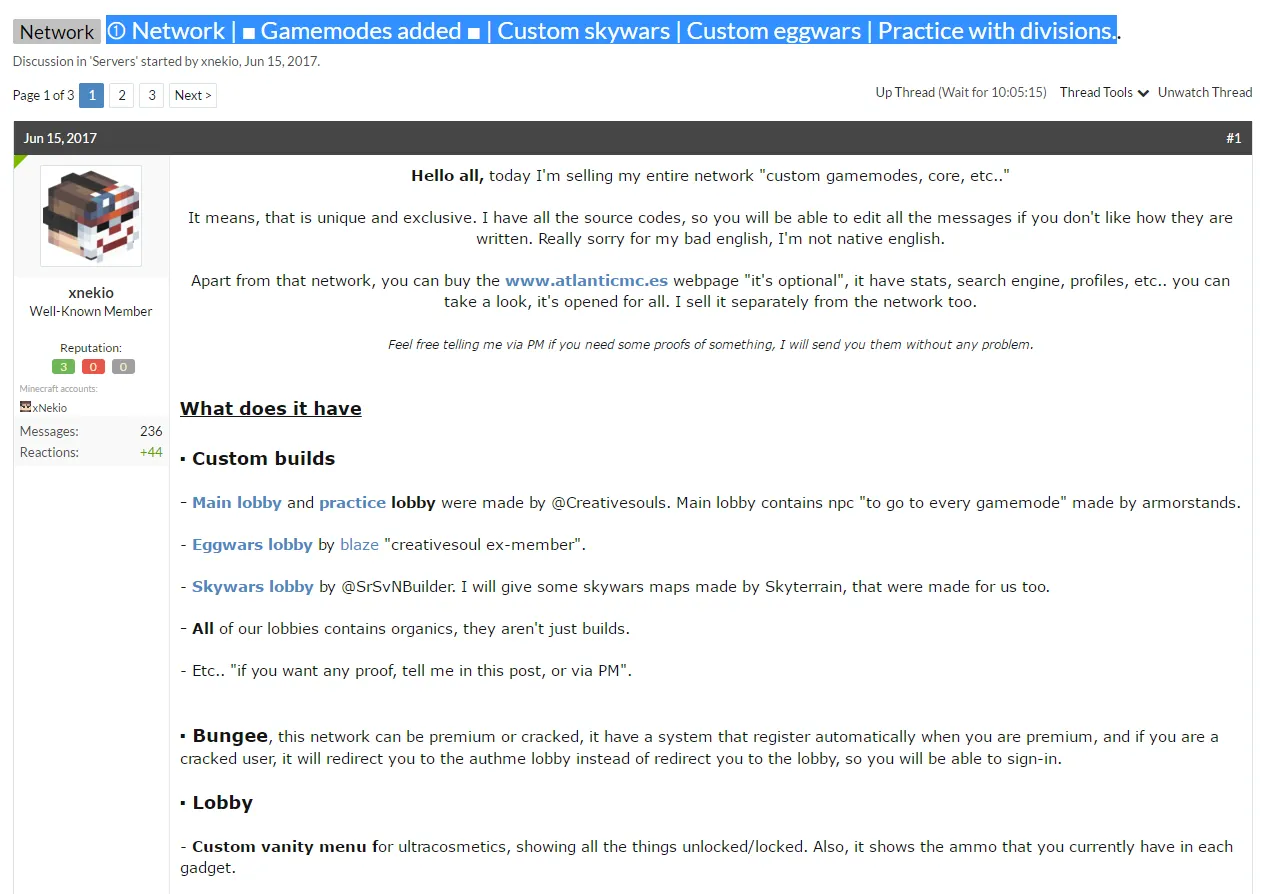Expand the Thread Tools dropdown

(1104, 92)
